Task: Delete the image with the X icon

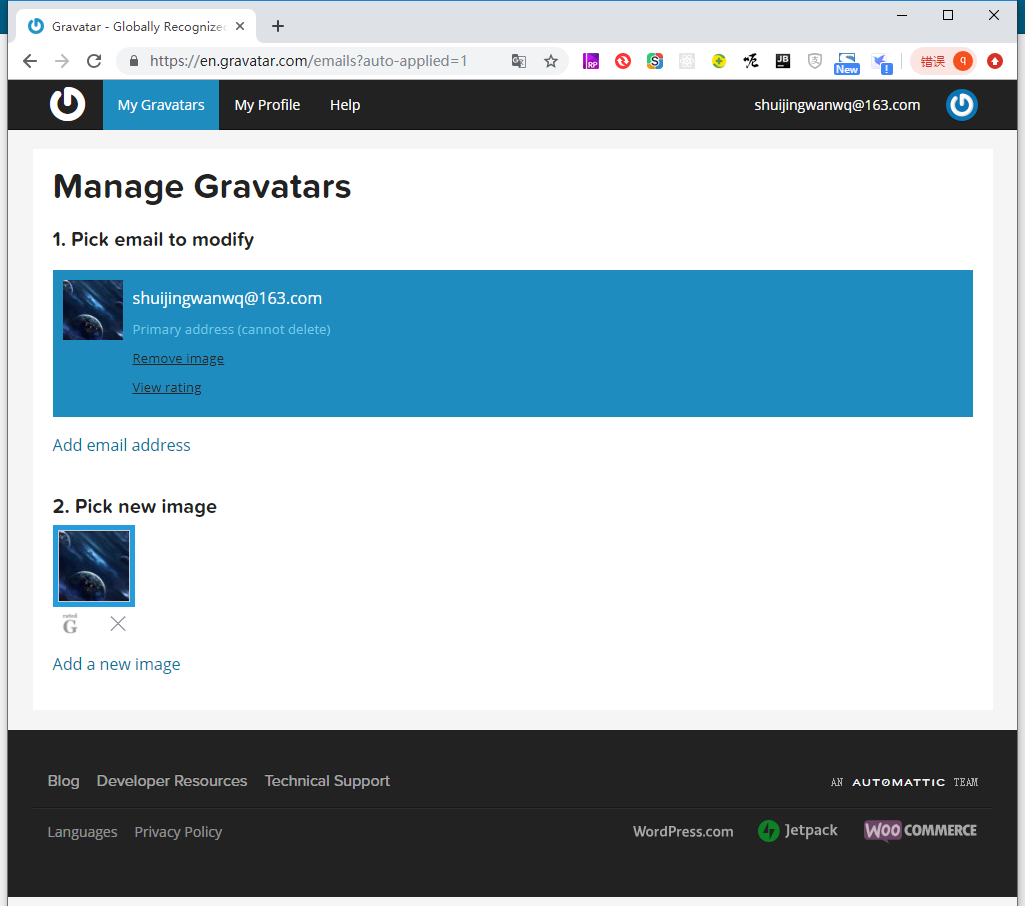Action: tap(118, 624)
